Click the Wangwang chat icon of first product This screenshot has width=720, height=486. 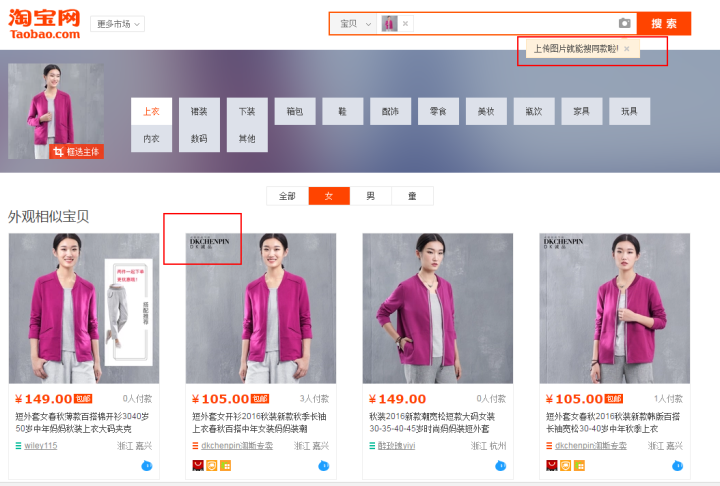point(146,466)
